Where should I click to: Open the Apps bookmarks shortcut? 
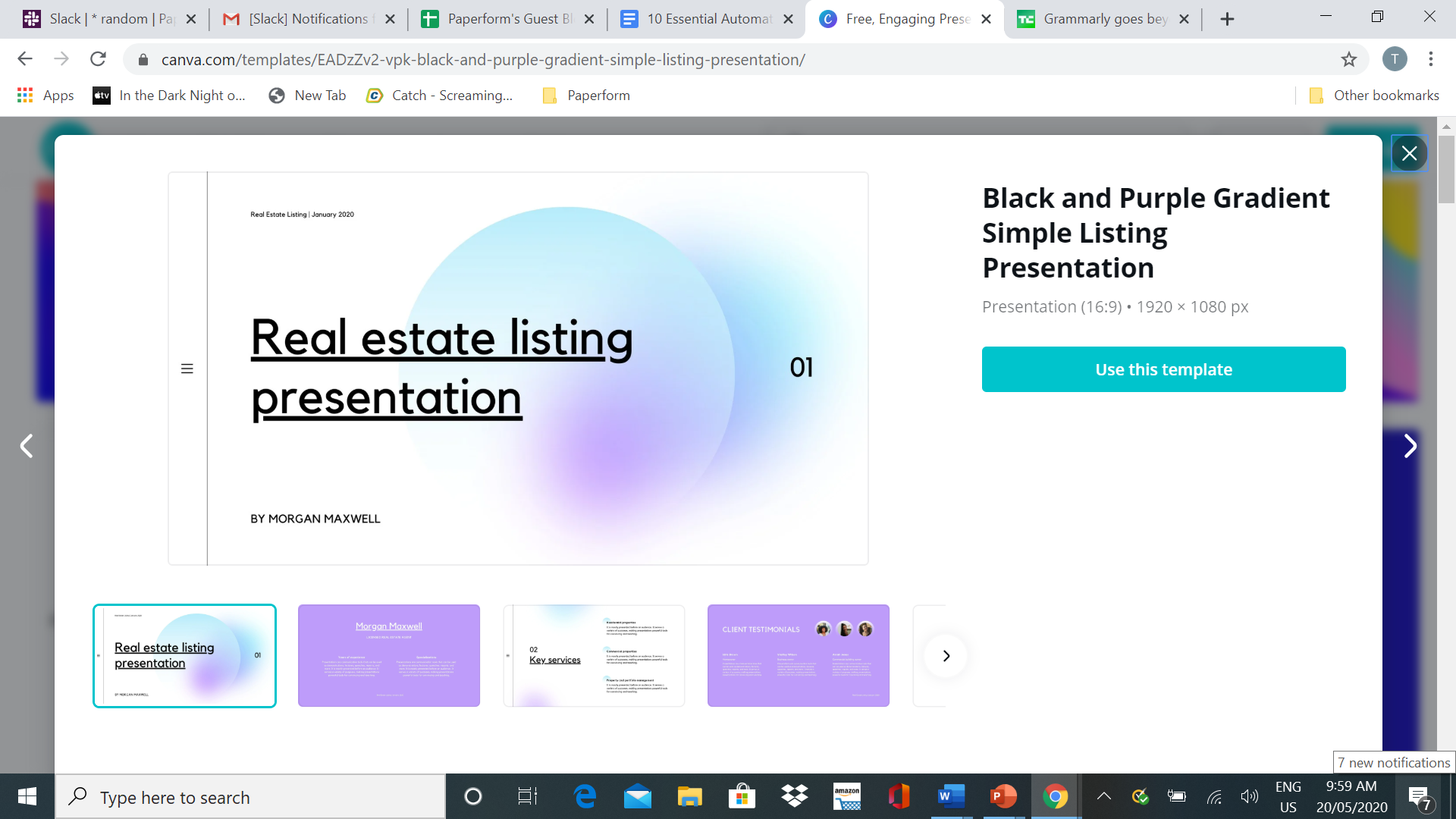(45, 96)
